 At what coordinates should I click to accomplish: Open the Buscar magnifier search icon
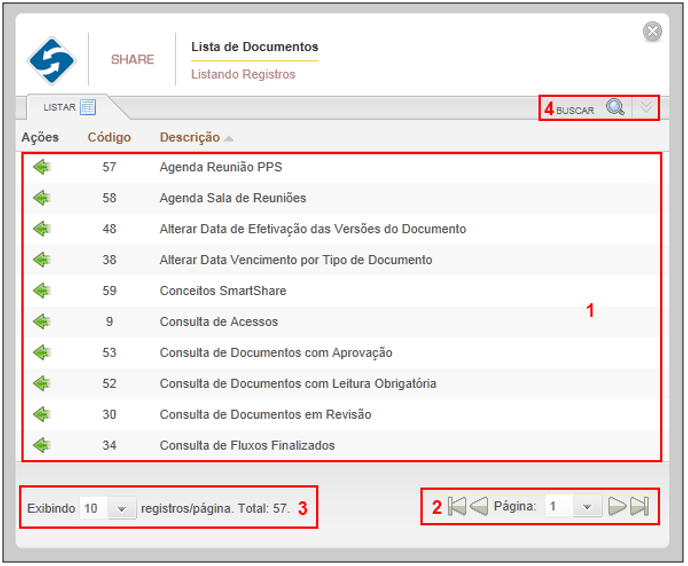point(616,108)
